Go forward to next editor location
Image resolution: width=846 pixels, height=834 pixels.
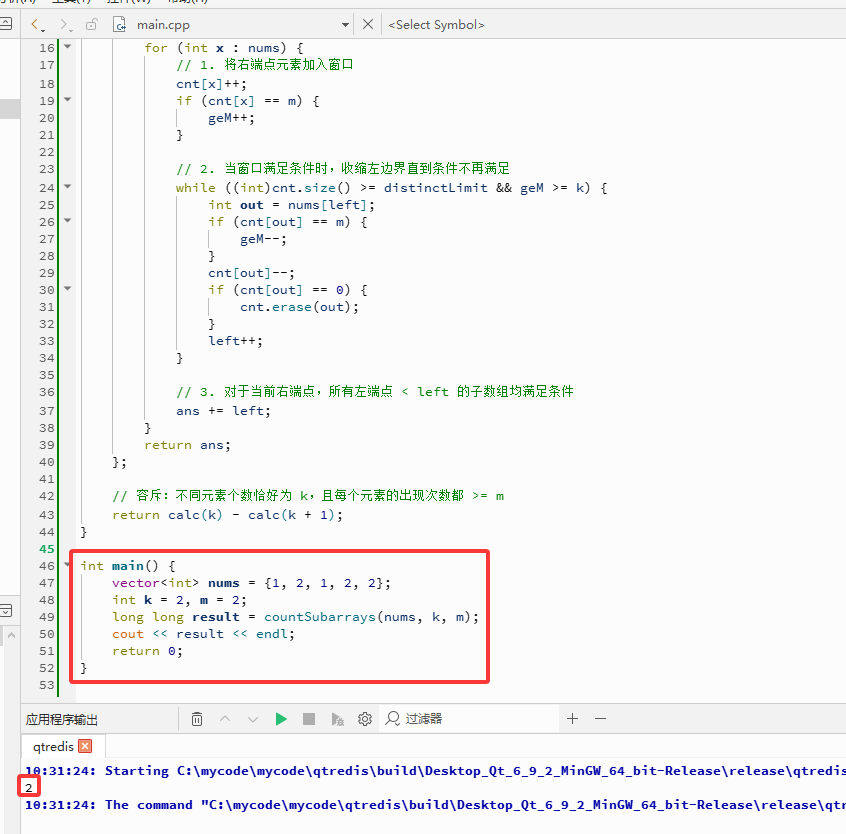[x=66, y=25]
